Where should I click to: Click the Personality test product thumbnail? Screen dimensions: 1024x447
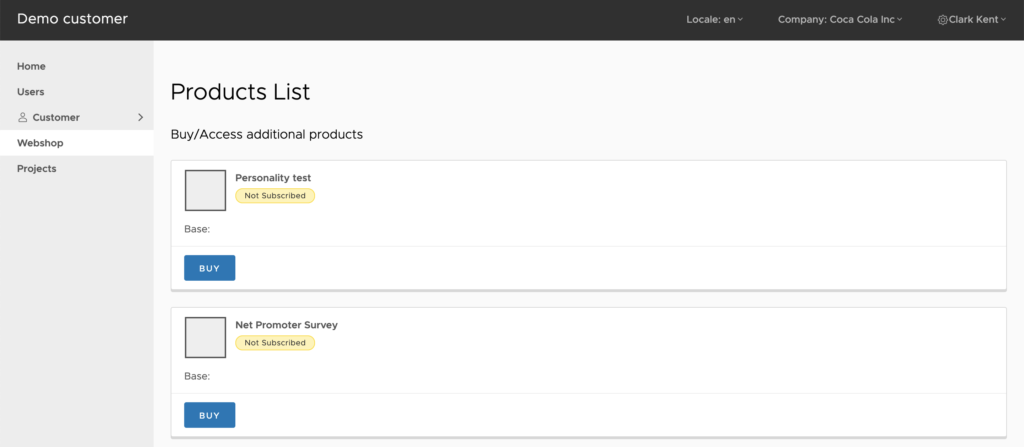point(205,190)
